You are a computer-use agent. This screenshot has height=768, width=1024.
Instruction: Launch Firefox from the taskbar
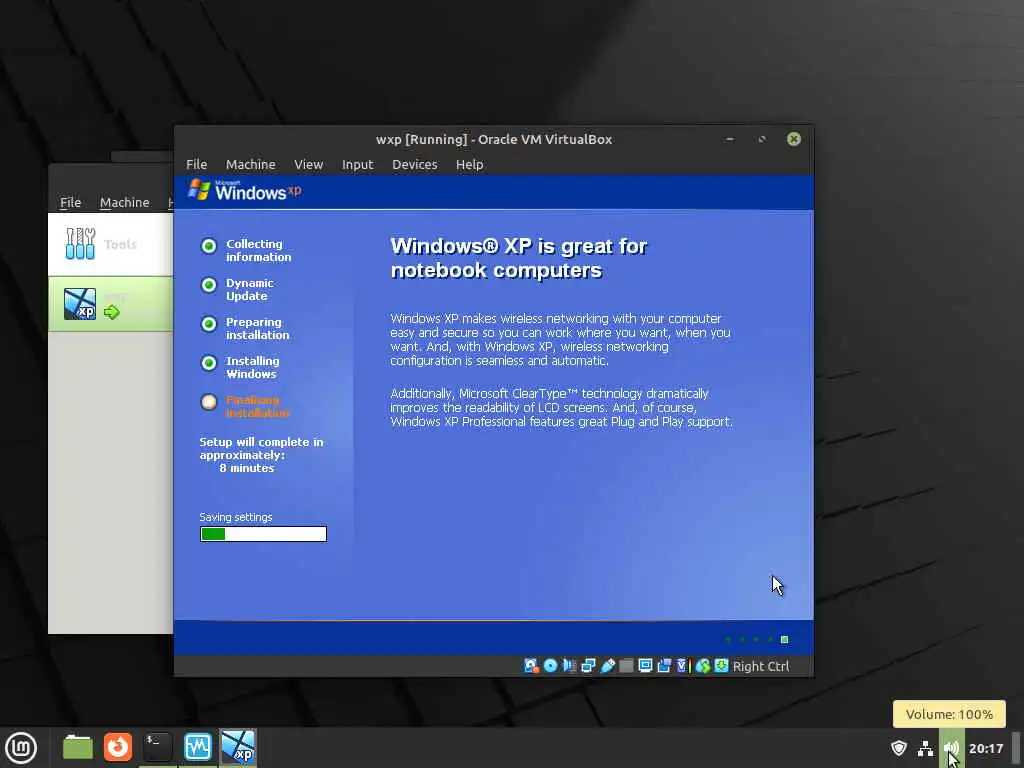118,747
